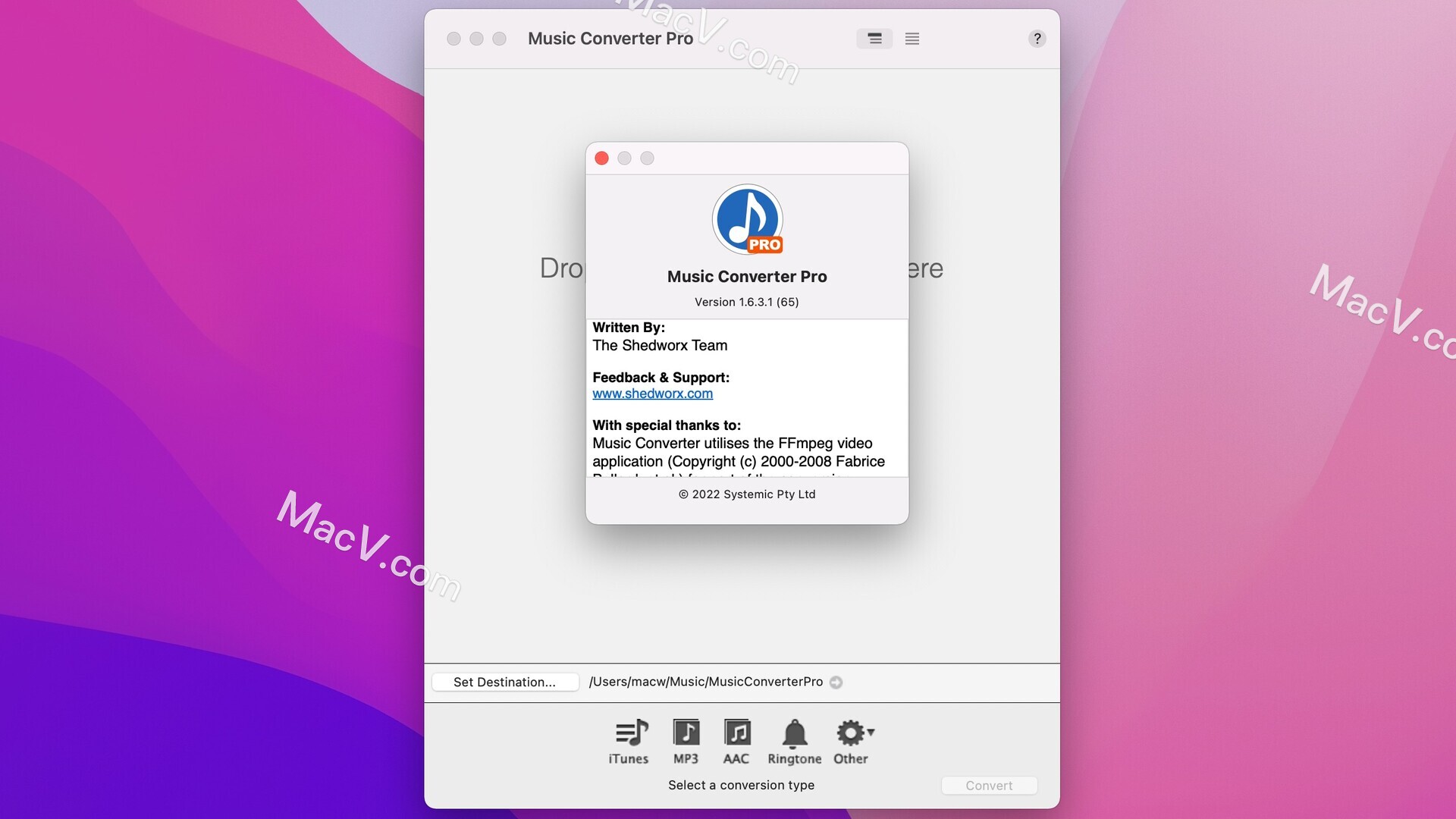Click the main window's close button
Screen dimensions: 1456x819
coord(453,39)
